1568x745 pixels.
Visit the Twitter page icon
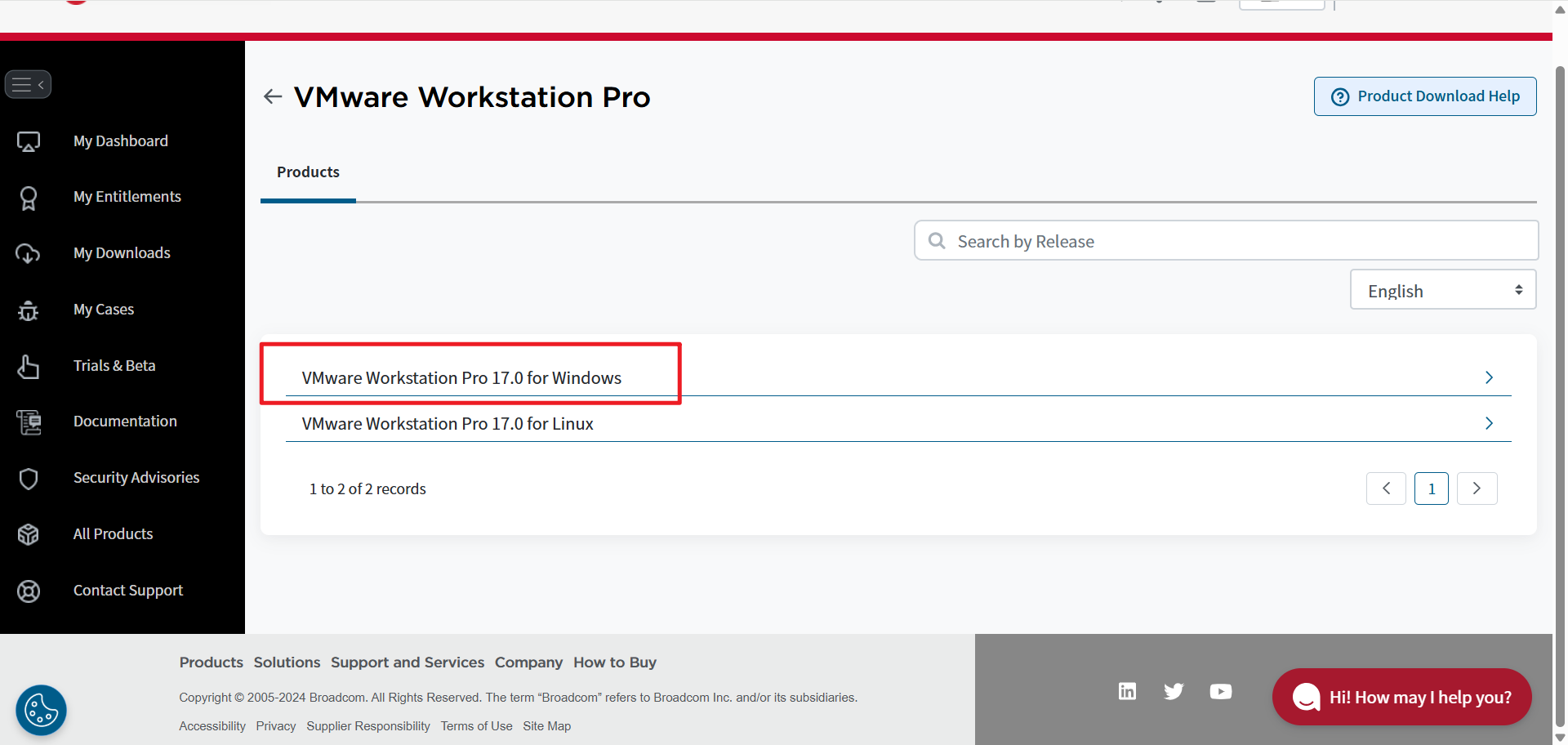click(x=1174, y=691)
